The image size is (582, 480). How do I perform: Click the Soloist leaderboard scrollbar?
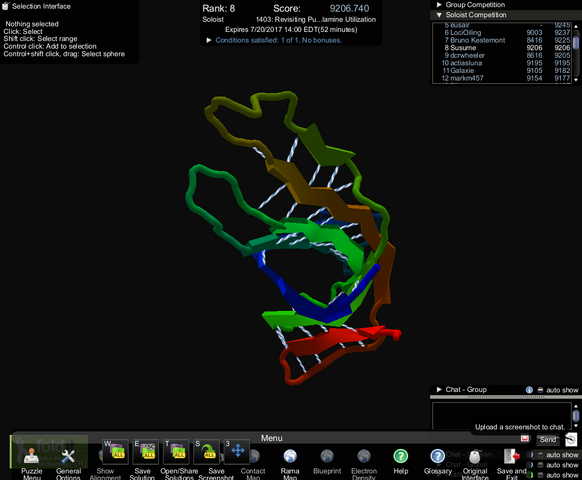(576, 52)
